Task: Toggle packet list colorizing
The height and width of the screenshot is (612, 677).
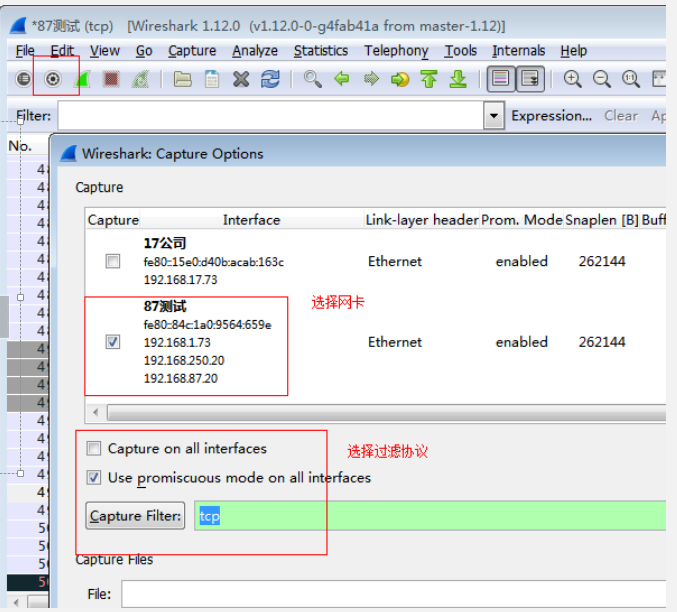Action: pos(501,79)
